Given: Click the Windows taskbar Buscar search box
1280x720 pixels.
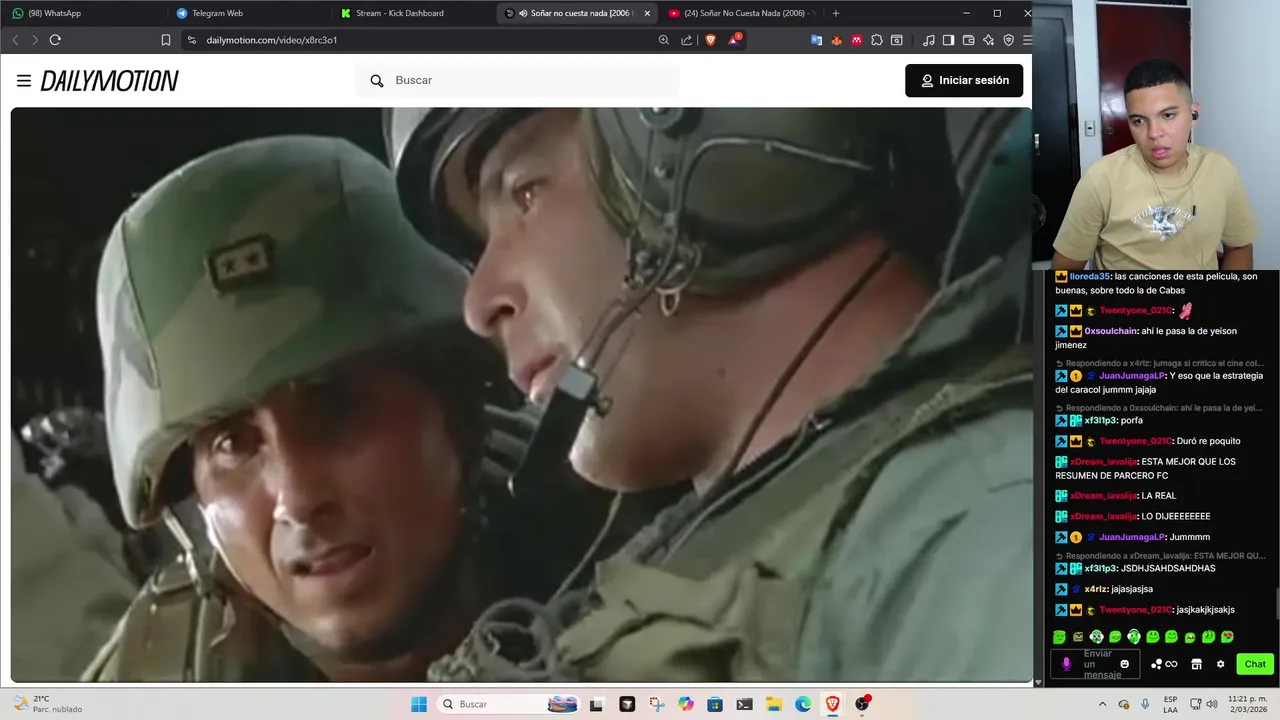Looking at the screenshot, I should 510,704.
